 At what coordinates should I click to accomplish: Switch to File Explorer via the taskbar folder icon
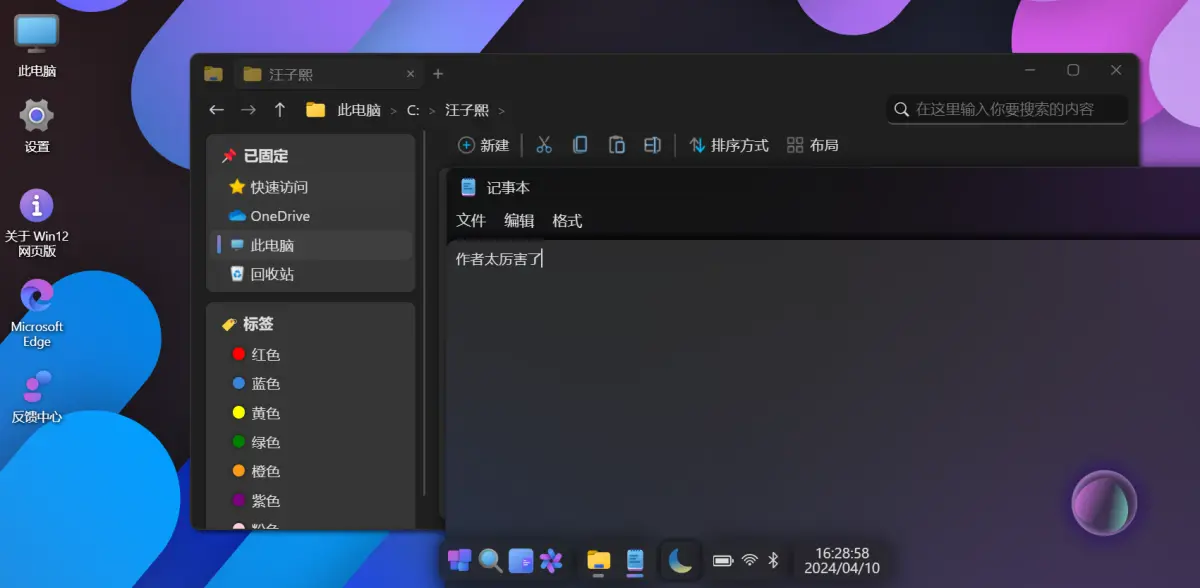(x=598, y=560)
